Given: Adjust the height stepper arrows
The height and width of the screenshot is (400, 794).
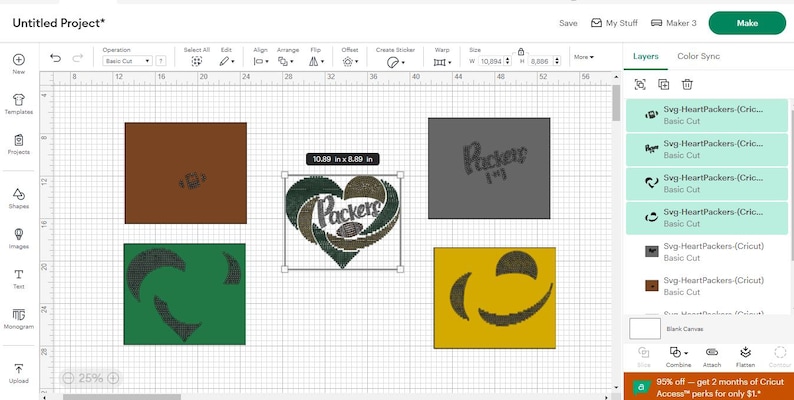Looking at the screenshot, I should point(557,61).
